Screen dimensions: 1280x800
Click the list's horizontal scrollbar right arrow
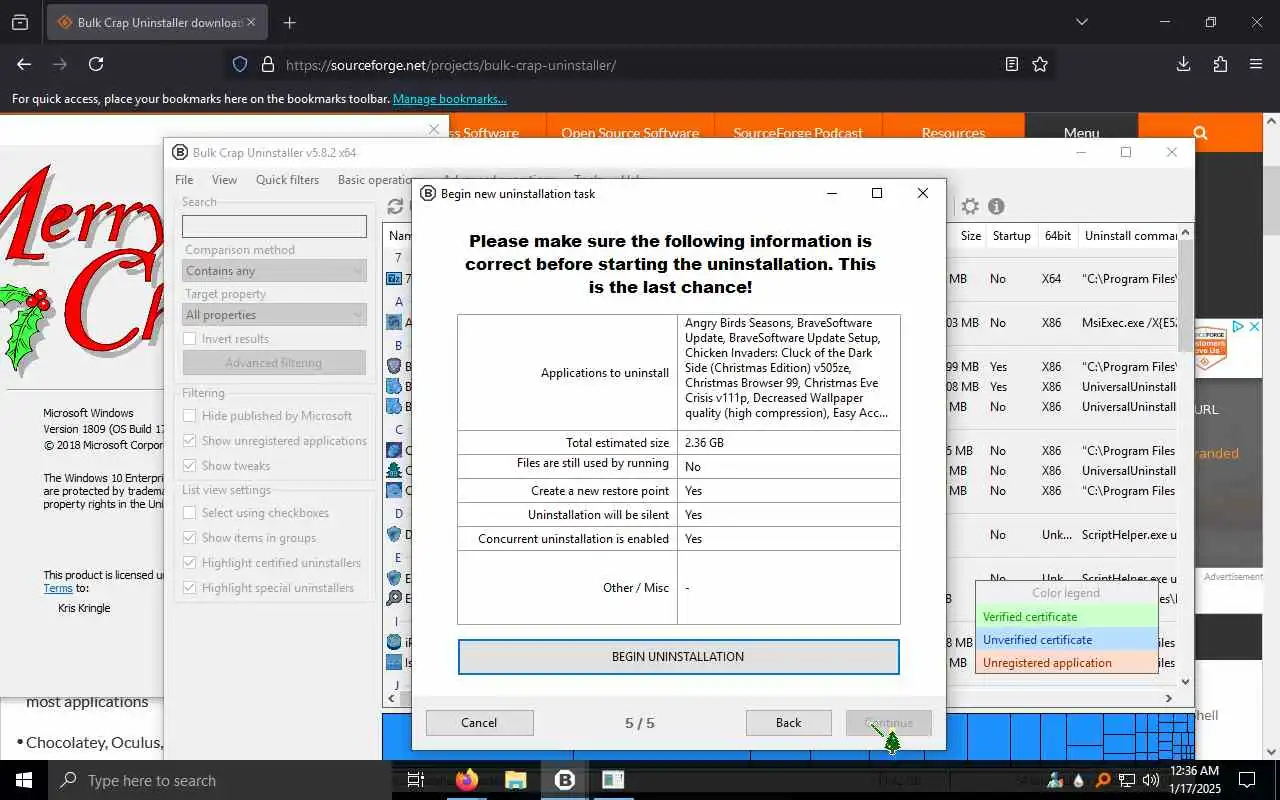point(1169,698)
